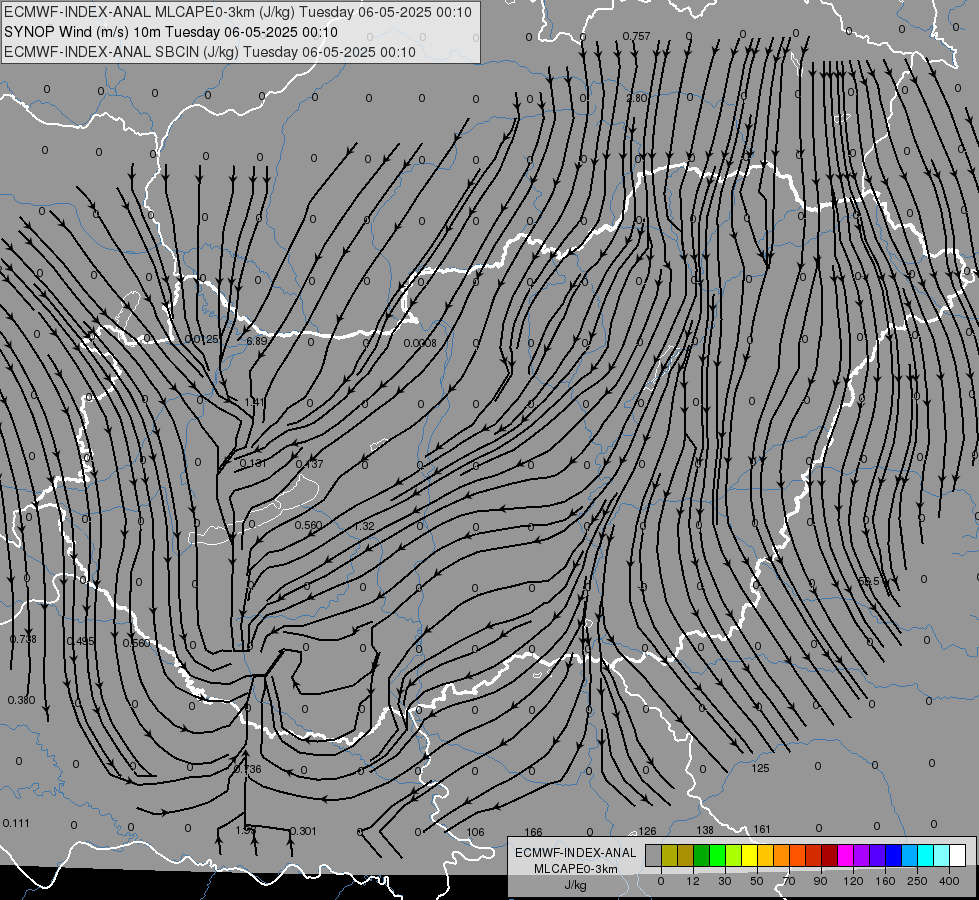Click the map value 0.131
This screenshot has height=900, width=979.
pos(253,463)
